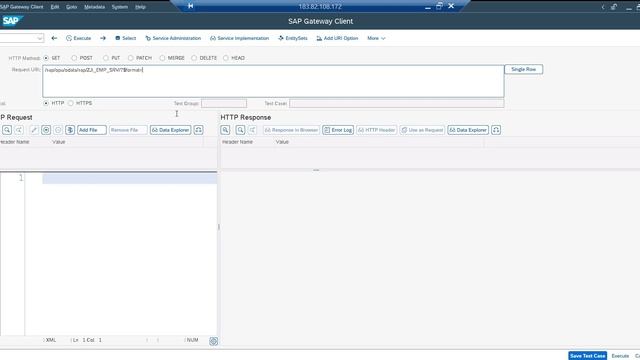Image resolution: width=640 pixels, height=360 pixels.
Task: Run the request with the toolbar Execute button
Action: click(78, 38)
